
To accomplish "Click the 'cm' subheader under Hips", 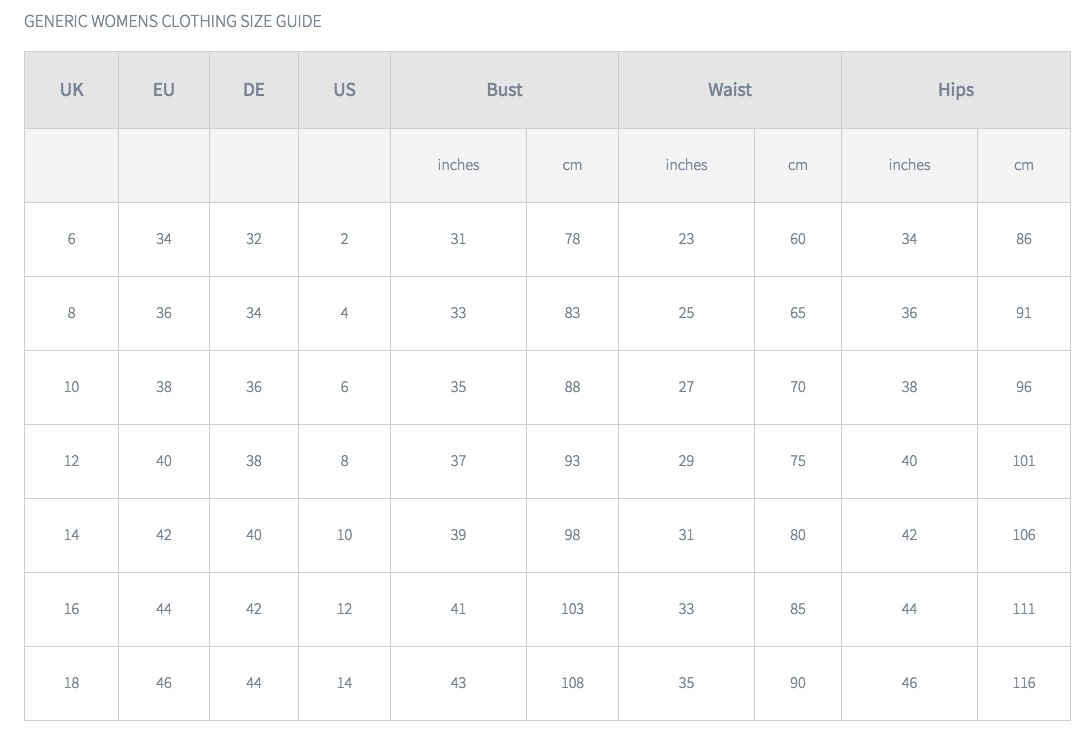I will [1024, 165].
